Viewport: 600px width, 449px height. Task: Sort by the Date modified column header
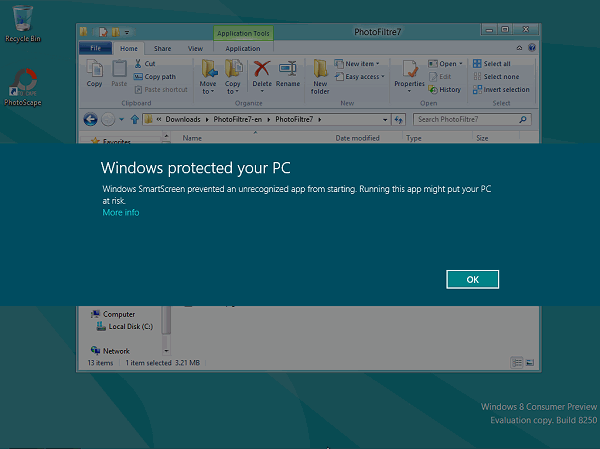tap(357, 138)
